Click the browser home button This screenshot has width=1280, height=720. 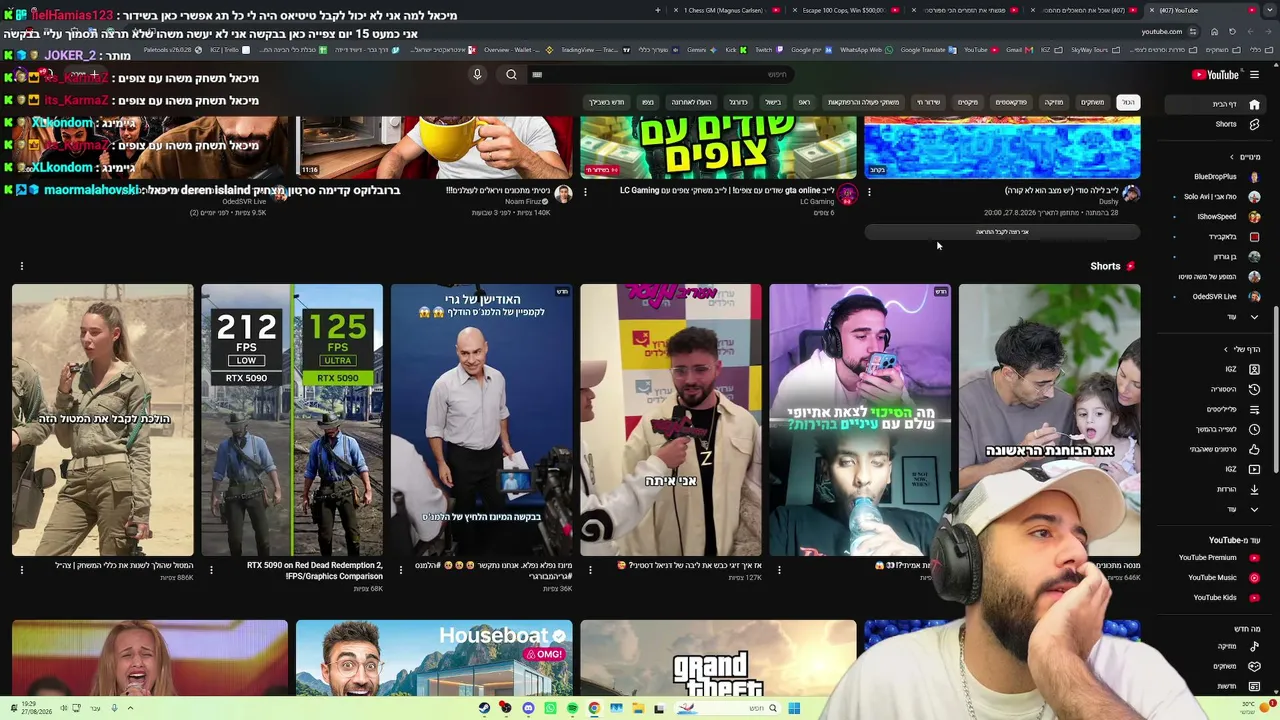coord(1214,32)
